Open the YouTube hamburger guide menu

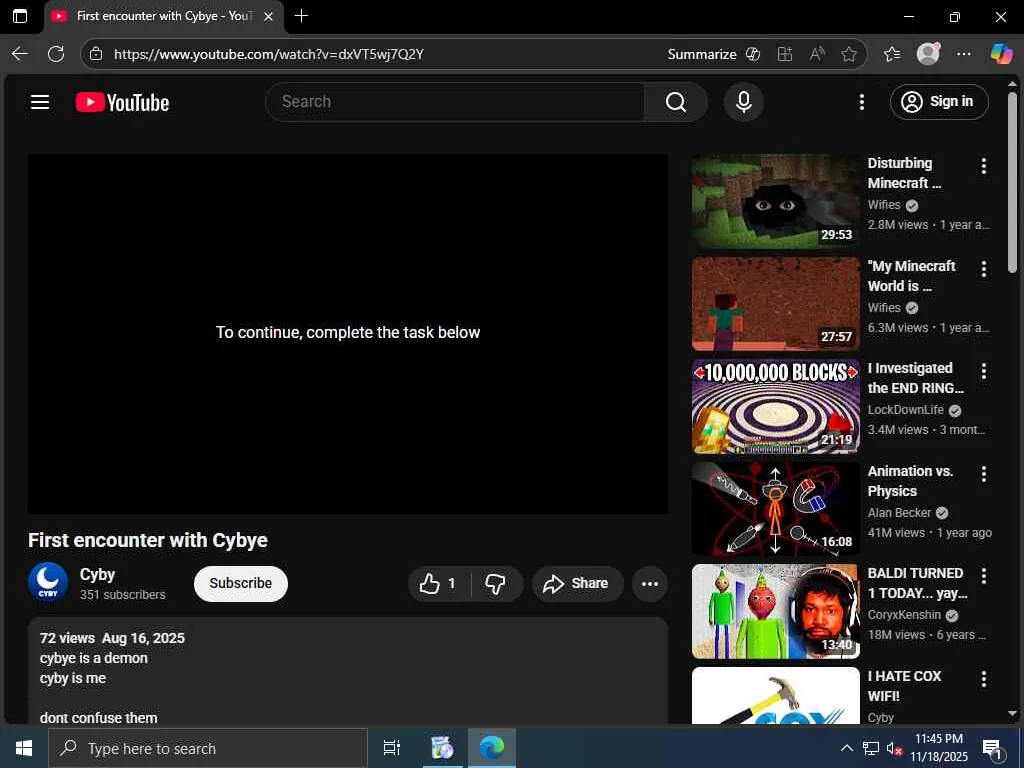tap(40, 102)
